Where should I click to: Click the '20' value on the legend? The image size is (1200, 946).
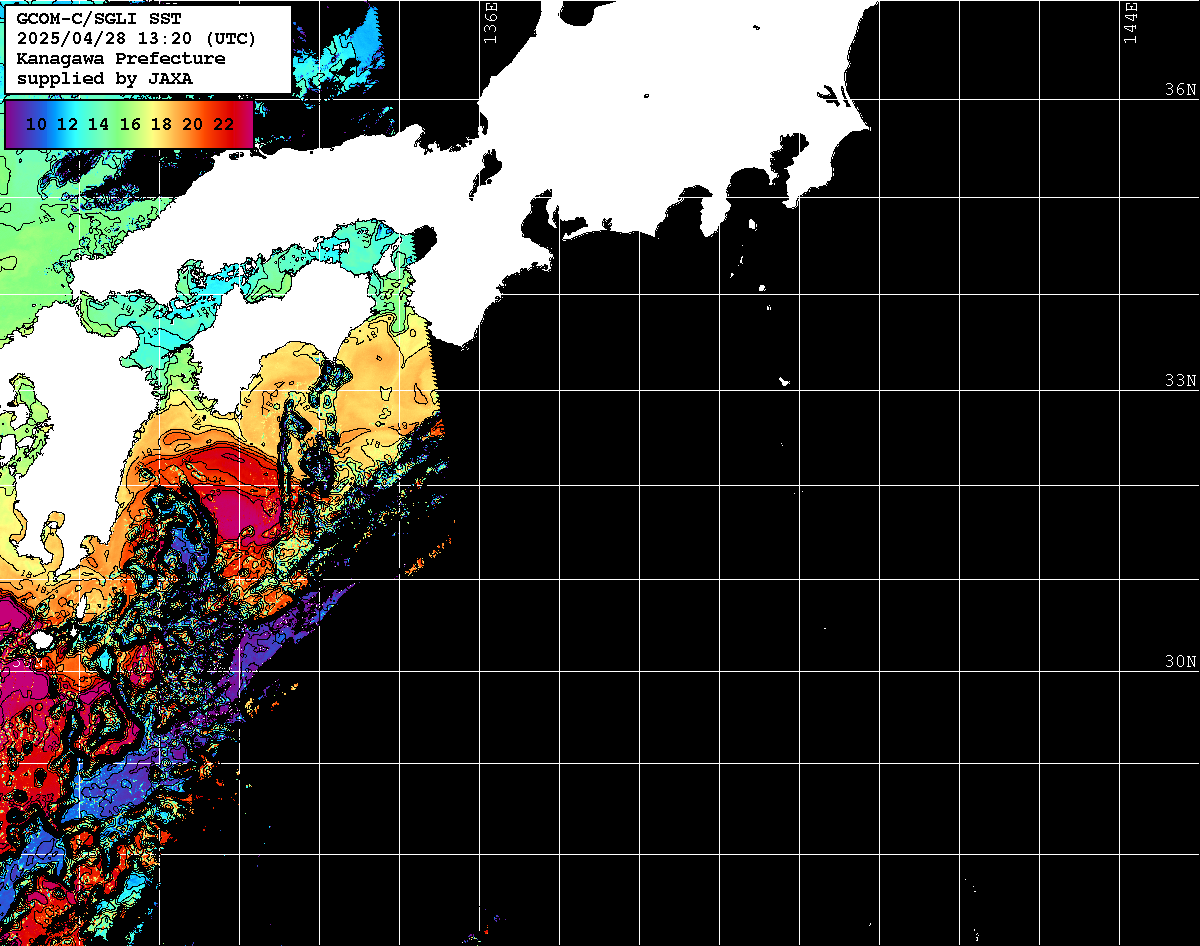coord(193,125)
